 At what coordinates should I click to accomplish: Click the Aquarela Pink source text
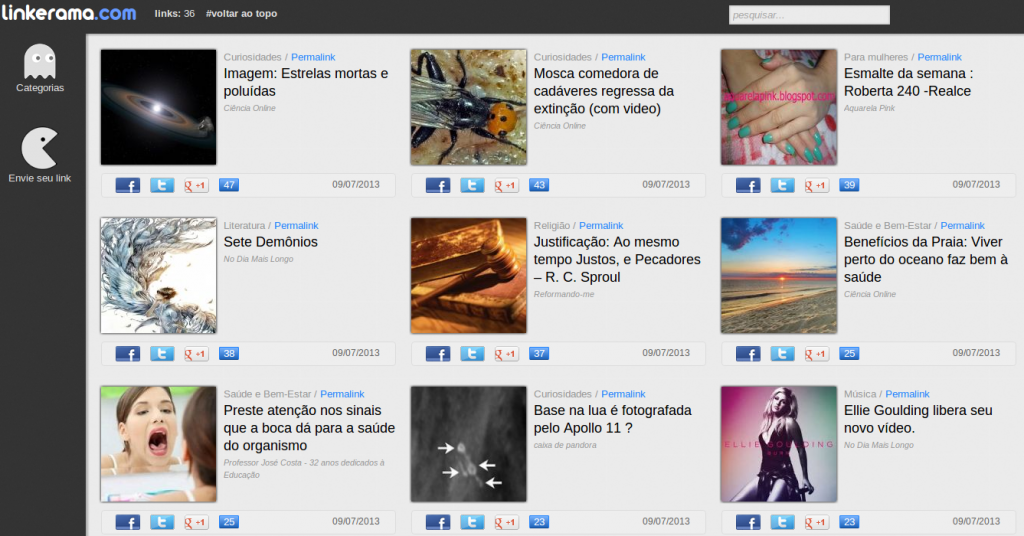click(x=869, y=108)
